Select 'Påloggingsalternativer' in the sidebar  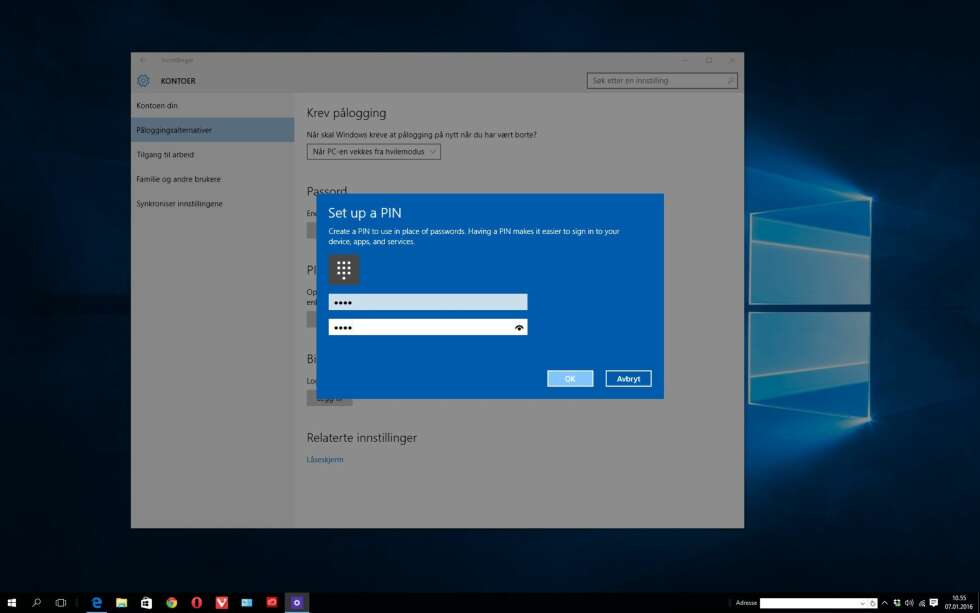pos(212,130)
